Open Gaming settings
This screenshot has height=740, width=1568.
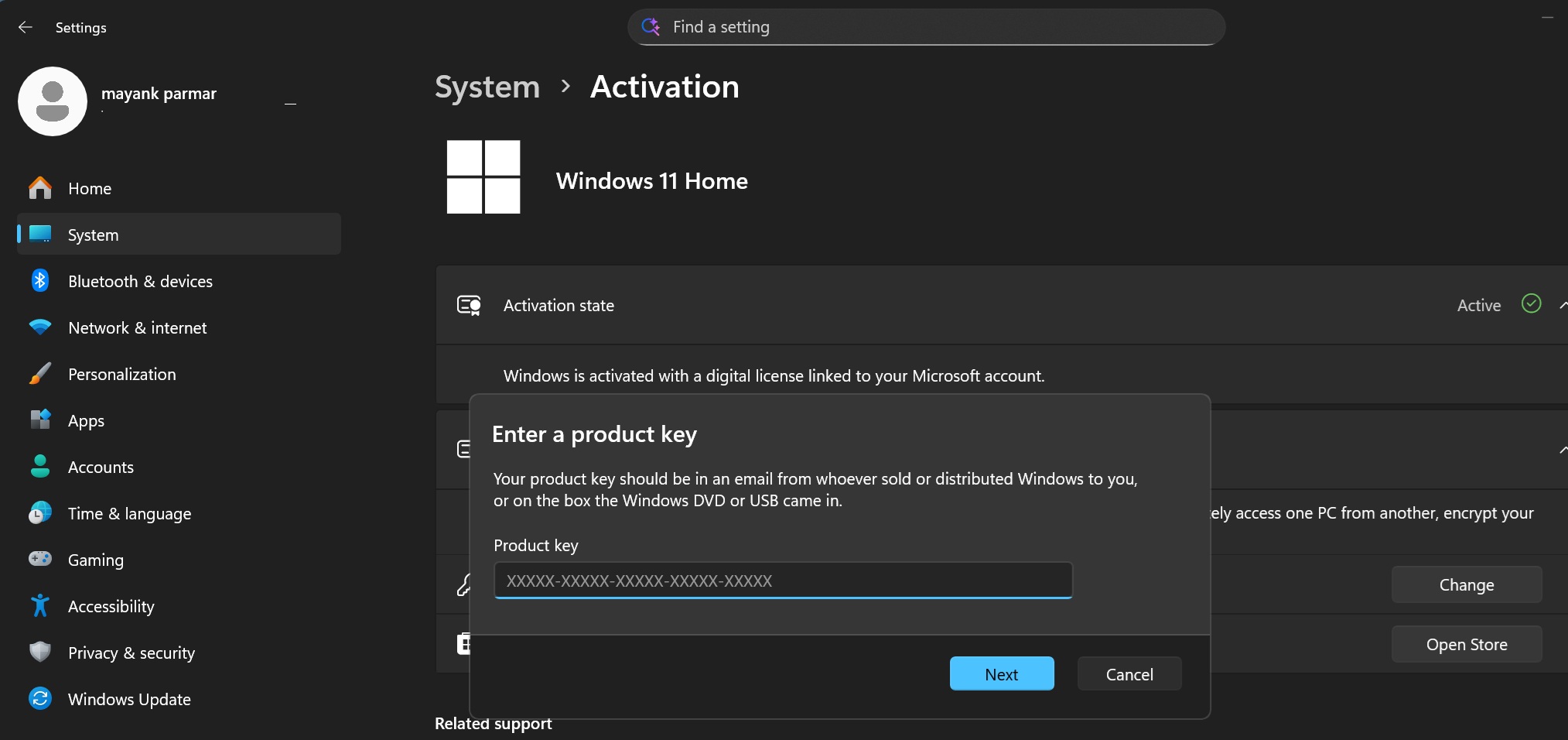[x=179, y=560]
